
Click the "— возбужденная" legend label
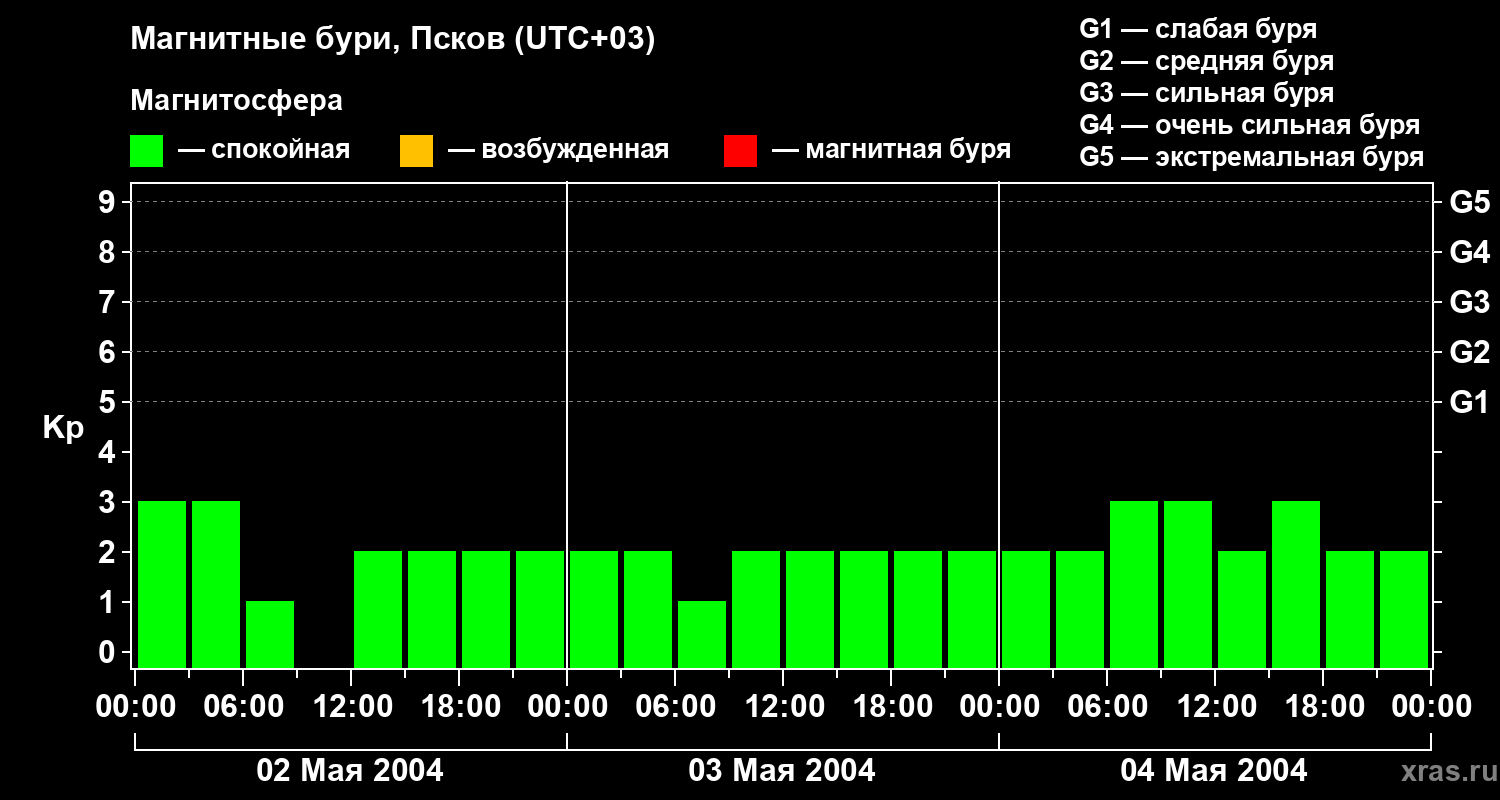tap(558, 150)
